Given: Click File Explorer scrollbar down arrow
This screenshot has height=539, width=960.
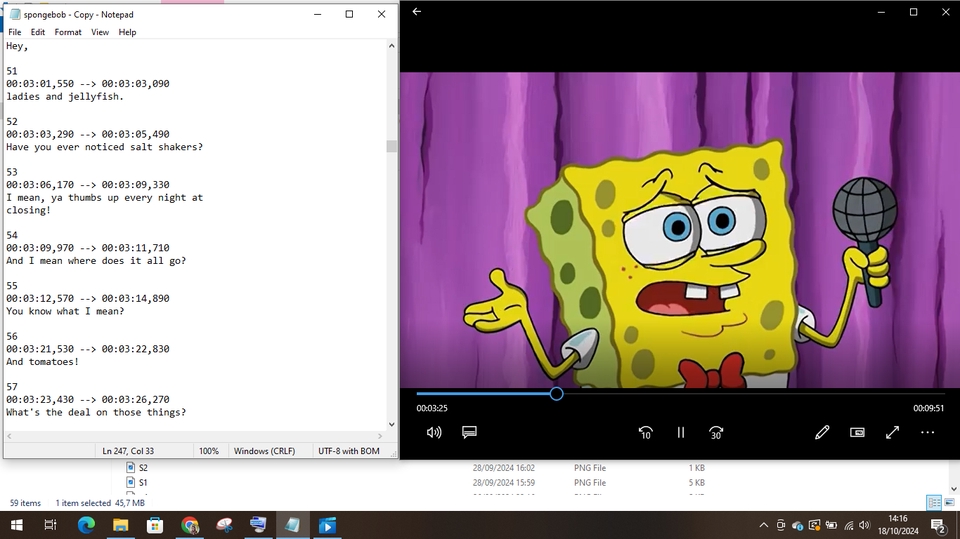Looking at the screenshot, I should pos(954,489).
